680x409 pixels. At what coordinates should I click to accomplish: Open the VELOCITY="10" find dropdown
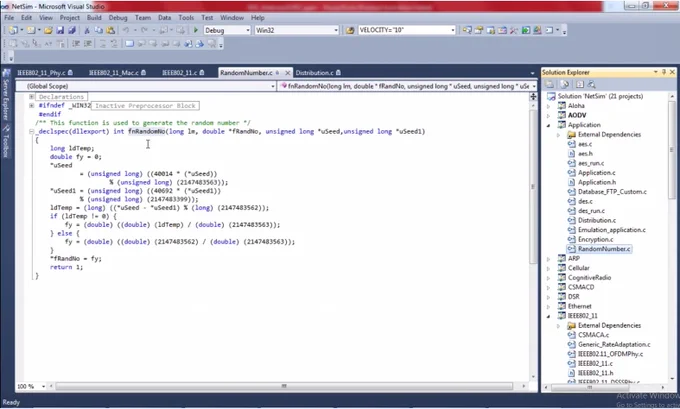[x=453, y=30]
